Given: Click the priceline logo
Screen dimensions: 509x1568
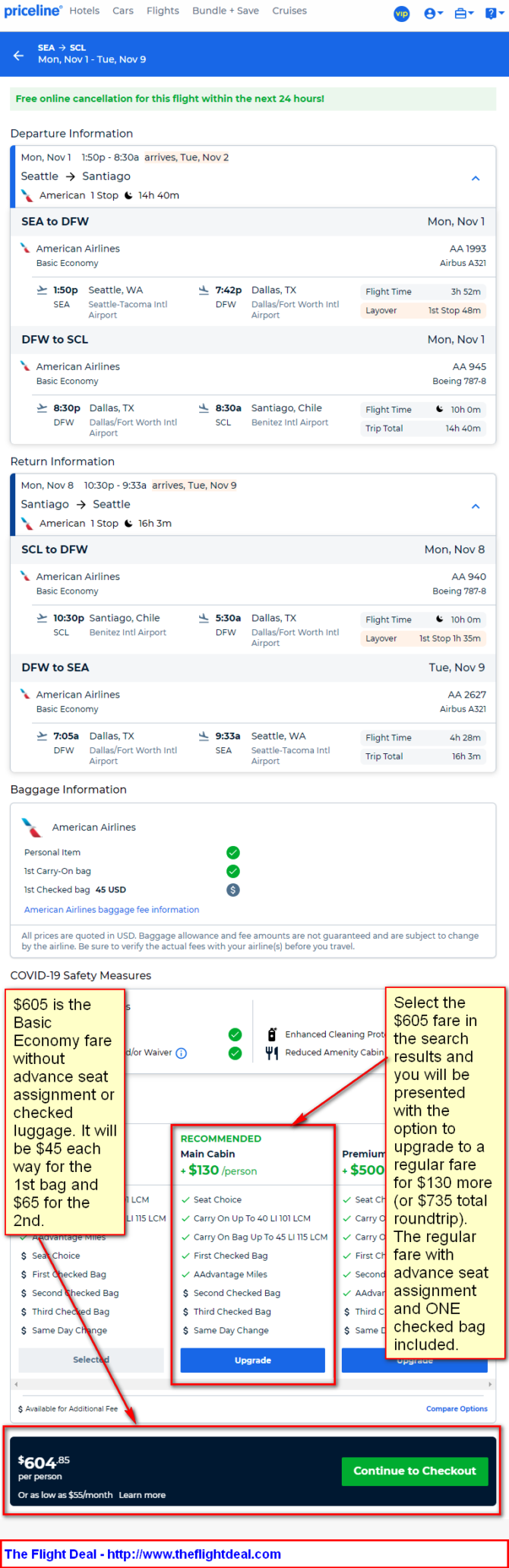Looking at the screenshot, I should pos(33,11).
